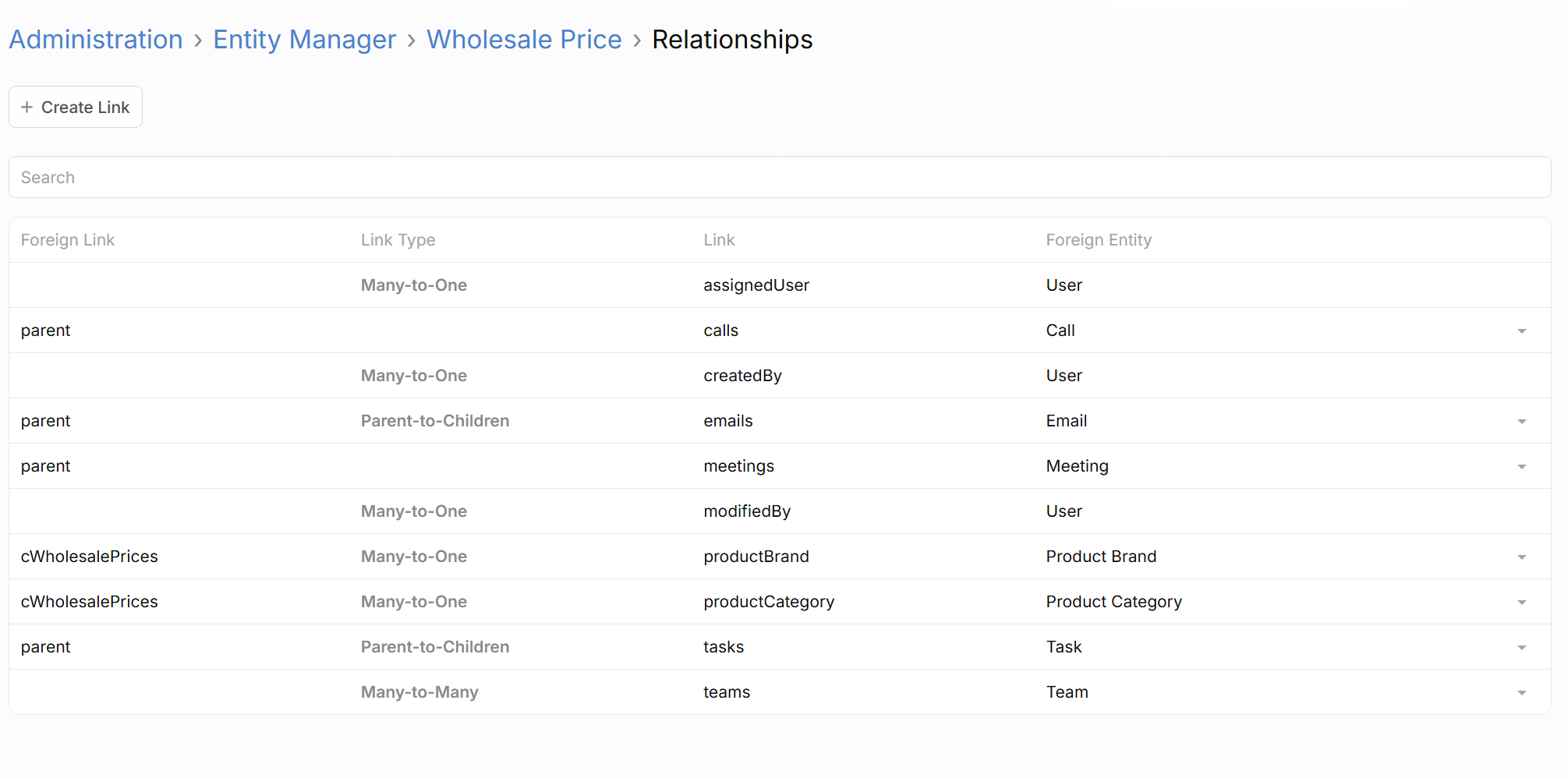Click the plus icon in Create Link

[27, 108]
